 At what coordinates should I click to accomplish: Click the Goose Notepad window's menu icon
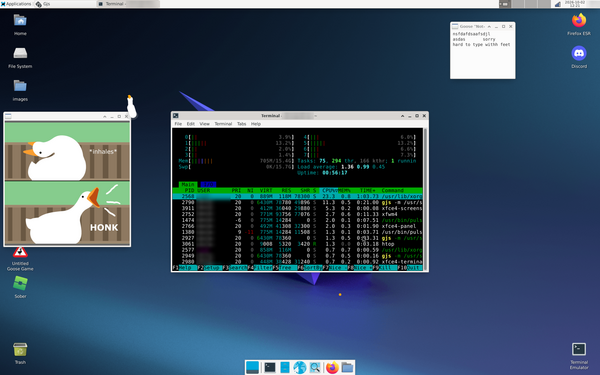click(x=455, y=26)
